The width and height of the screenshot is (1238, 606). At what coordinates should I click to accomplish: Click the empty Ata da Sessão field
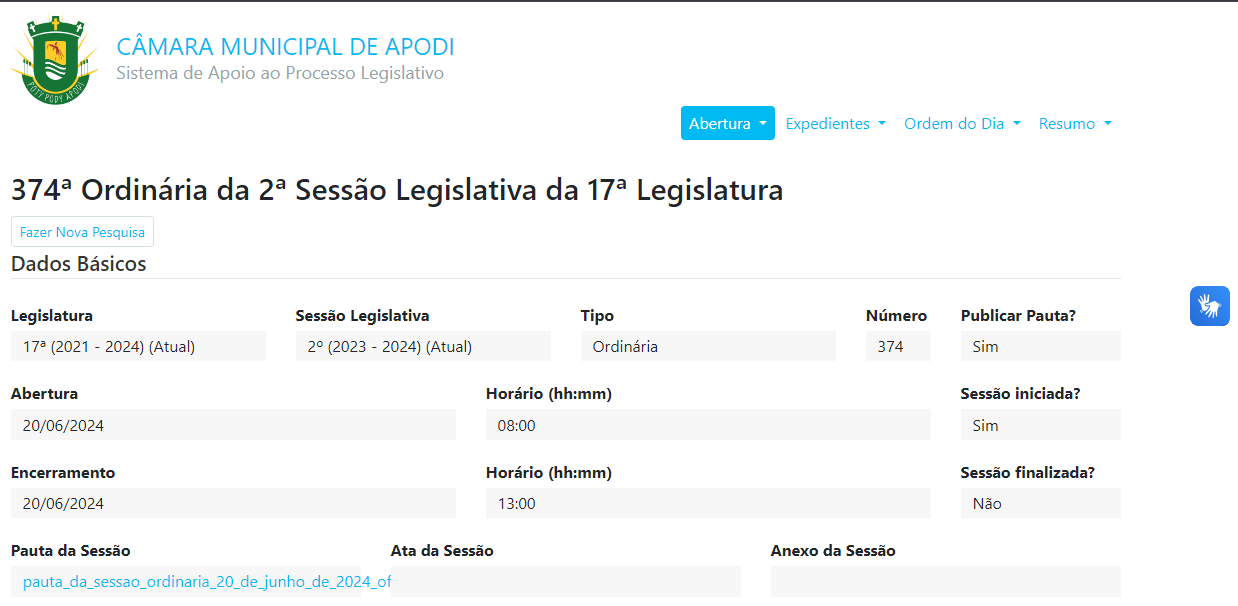coord(565,581)
